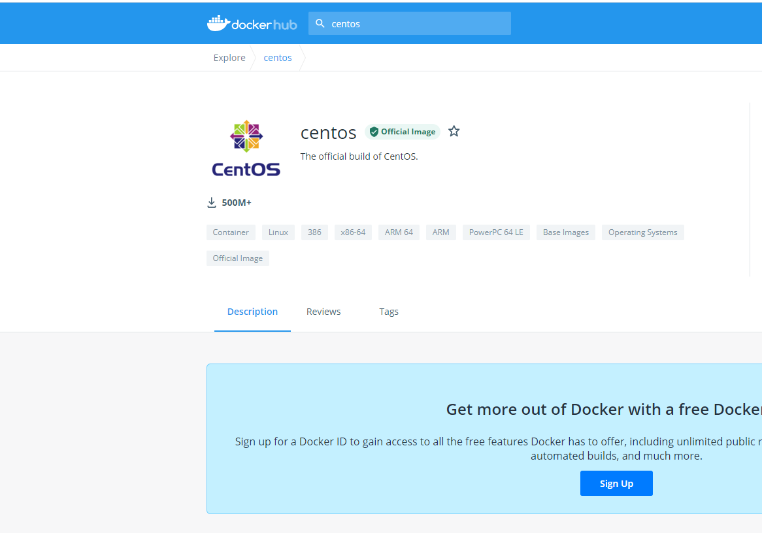
Task: Click the Docker Hub whale logo
Action: point(252,23)
